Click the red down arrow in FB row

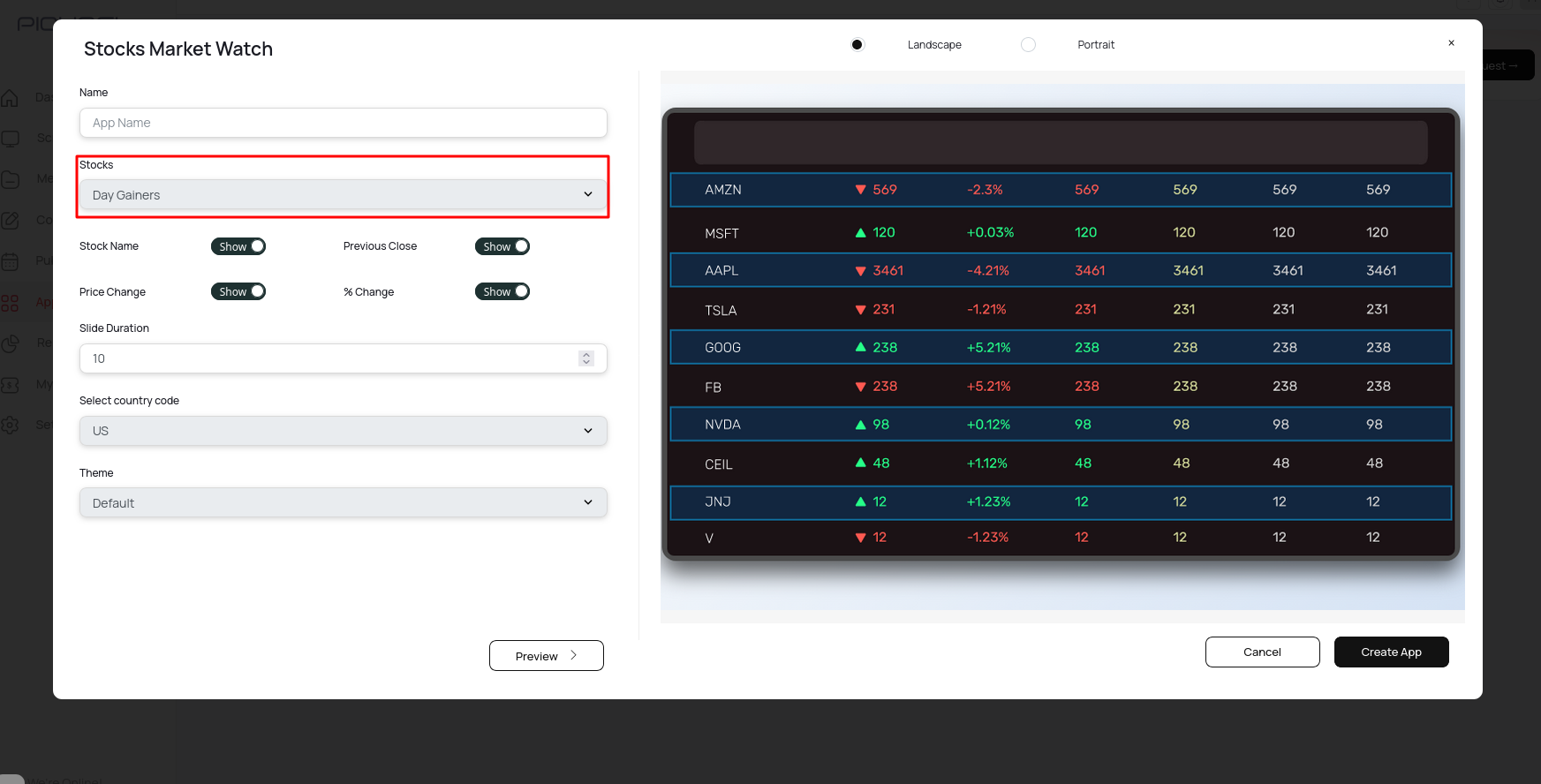pos(861,387)
